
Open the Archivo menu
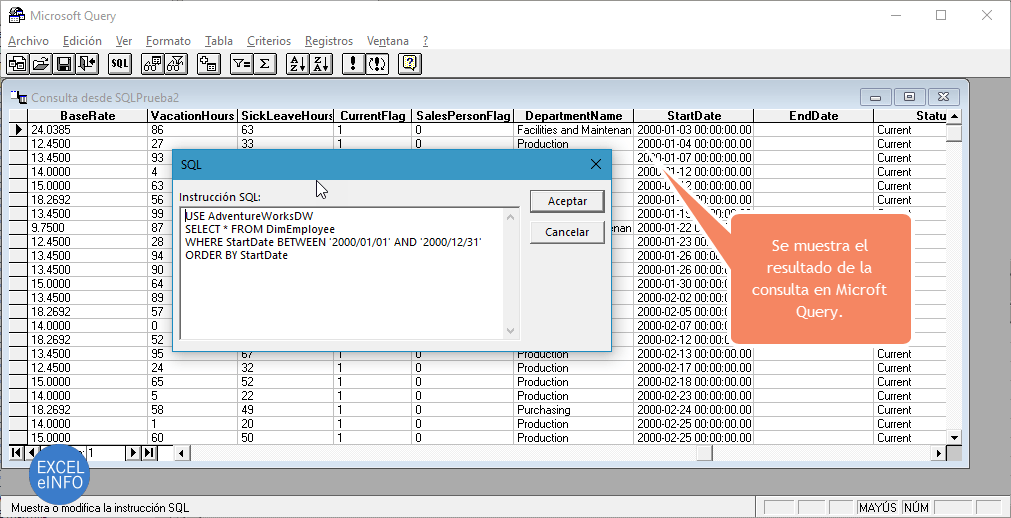(x=28, y=41)
